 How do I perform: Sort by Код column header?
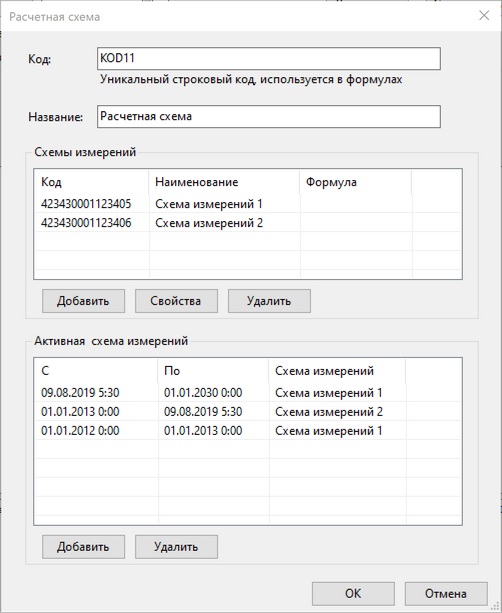click(x=92, y=182)
